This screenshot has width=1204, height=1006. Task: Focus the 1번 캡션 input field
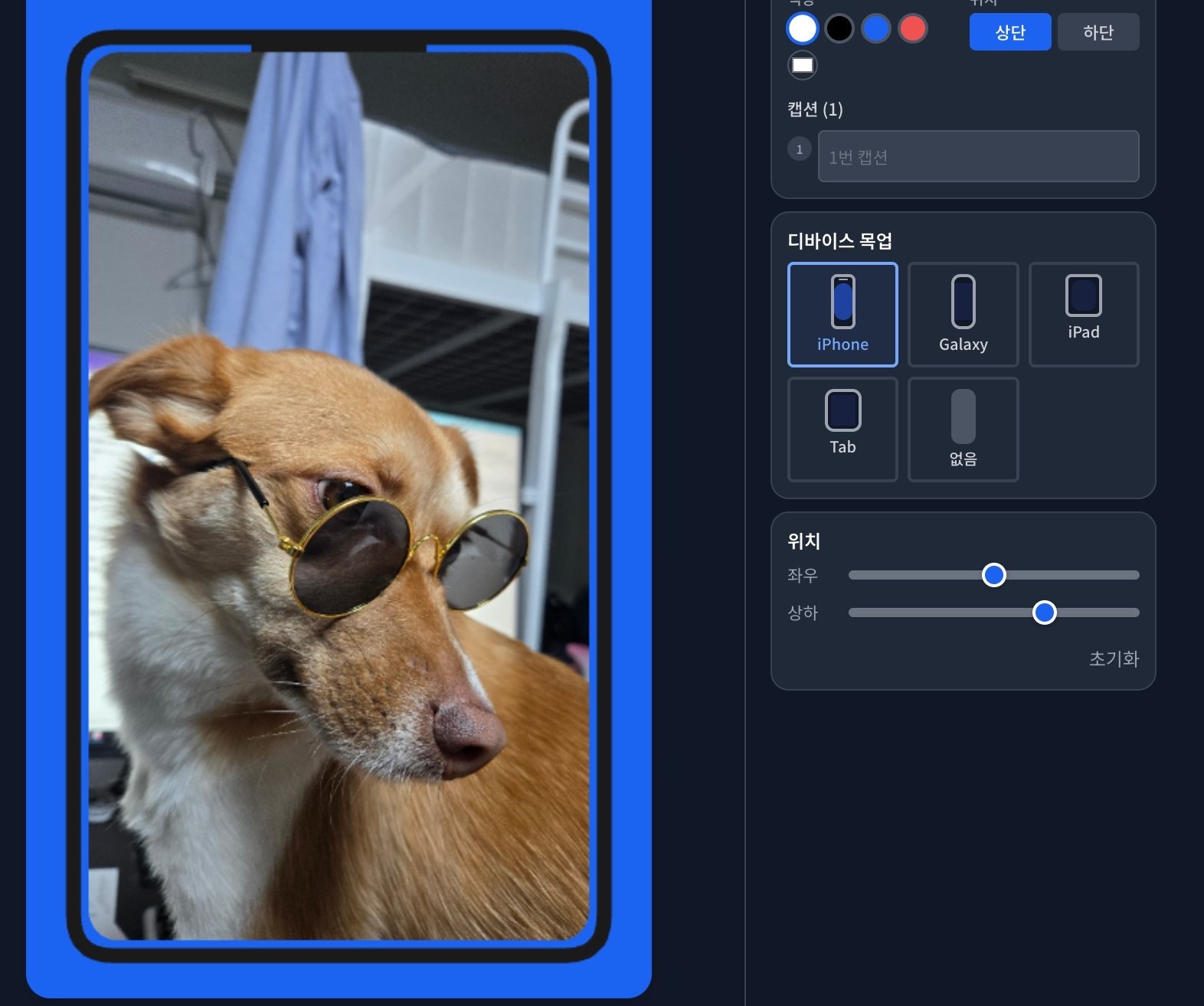[978, 157]
